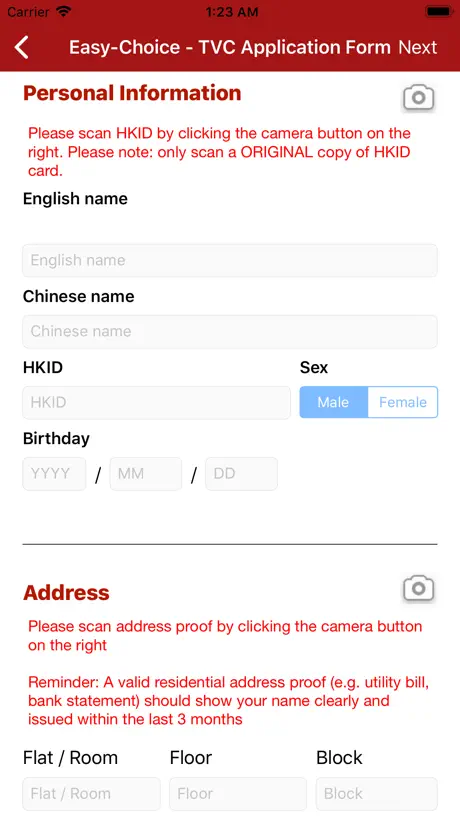This screenshot has width=460, height=818.
Task: Tap the Address section heading
Action: (66, 593)
